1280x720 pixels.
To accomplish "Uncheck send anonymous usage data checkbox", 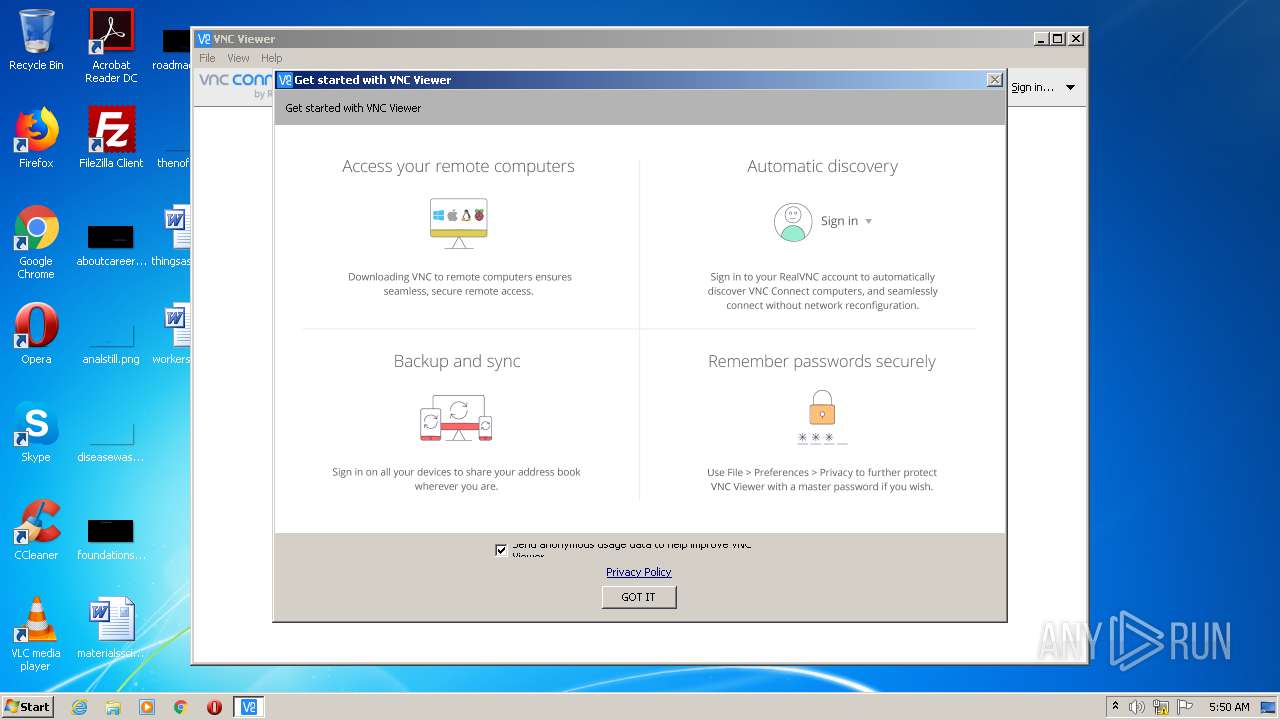I will [x=501, y=550].
